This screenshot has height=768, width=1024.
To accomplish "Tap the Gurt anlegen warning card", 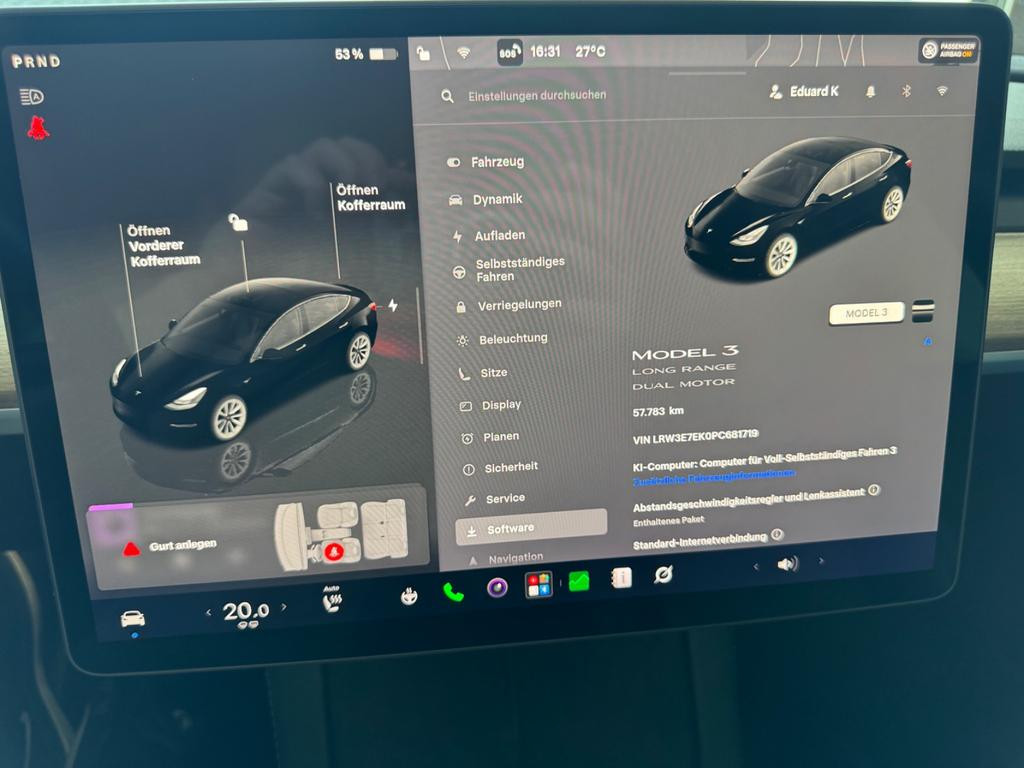I will pyautogui.click(x=257, y=537).
